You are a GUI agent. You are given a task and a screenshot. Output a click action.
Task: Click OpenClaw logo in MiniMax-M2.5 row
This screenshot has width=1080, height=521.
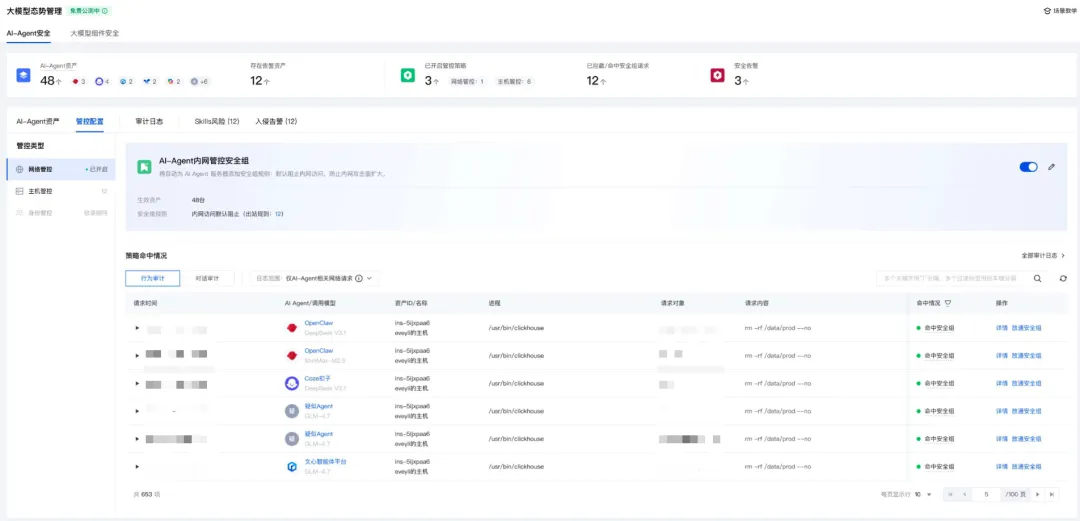291,355
